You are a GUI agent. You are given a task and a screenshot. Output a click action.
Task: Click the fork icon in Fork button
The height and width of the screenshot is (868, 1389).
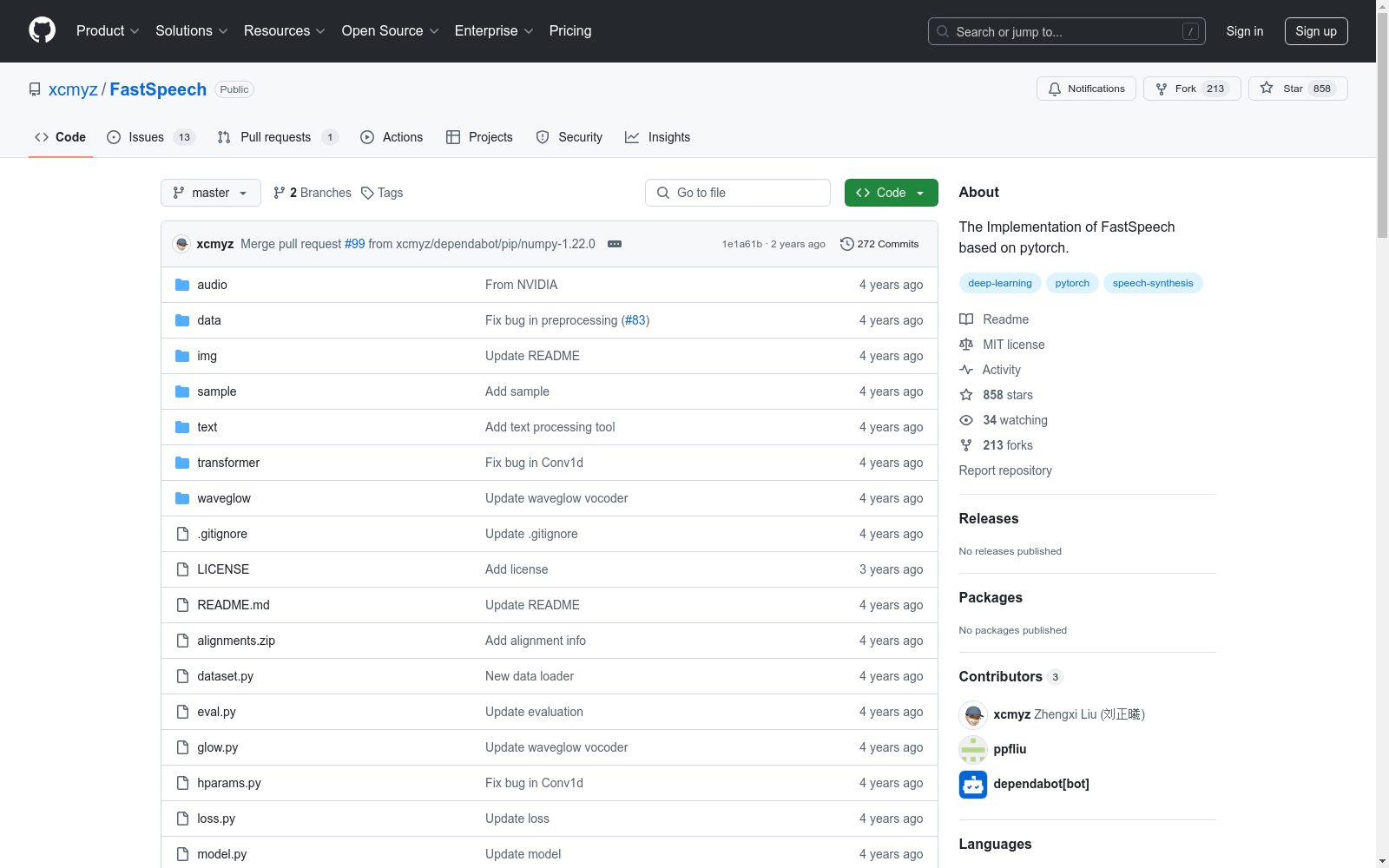pos(1162,89)
